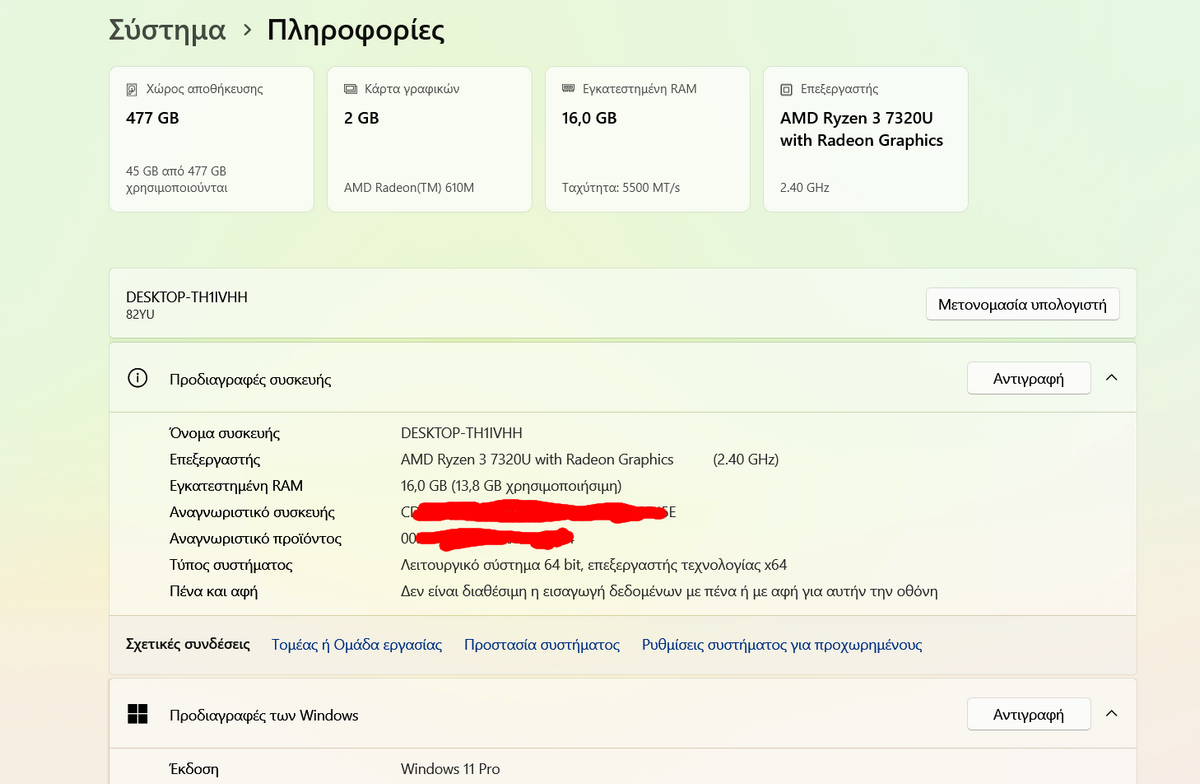1200x784 pixels.
Task: Copy device specifications with Αντιγραφή
Action: [1028, 378]
